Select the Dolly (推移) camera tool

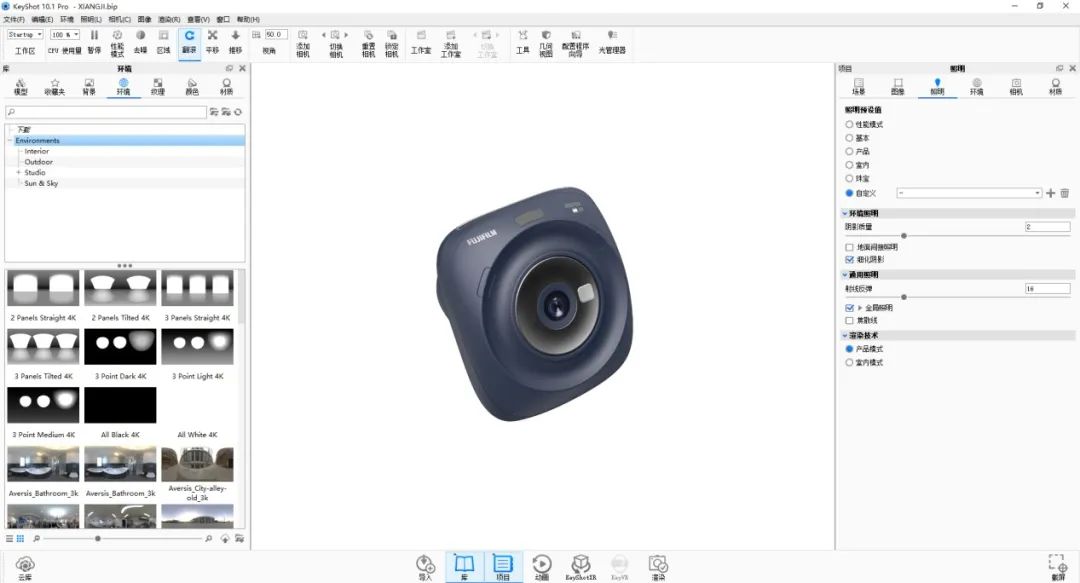[x=236, y=42]
